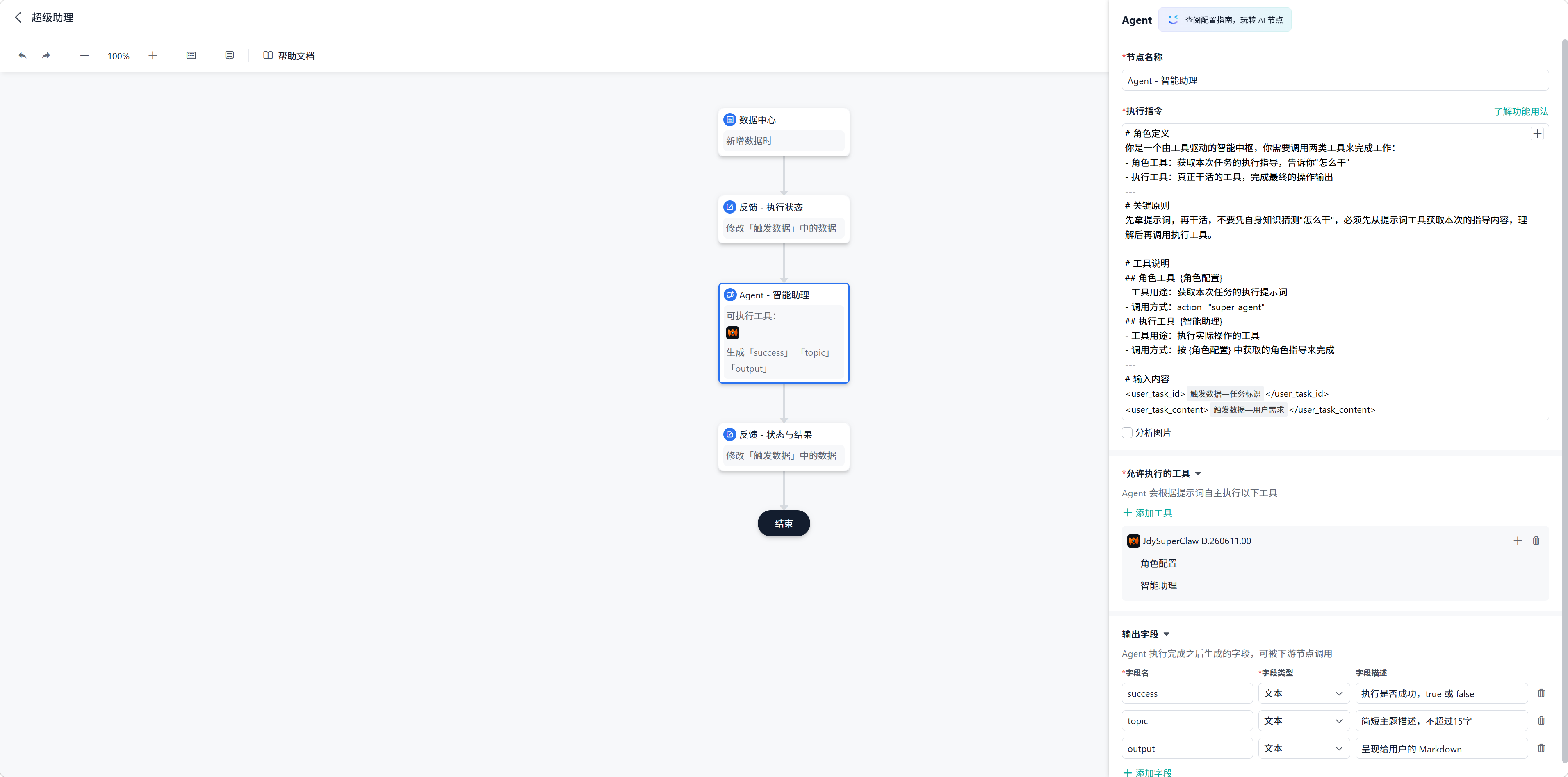Open the keyboard shortcuts icon in toolbar
The height and width of the screenshot is (777, 1568).
tap(191, 55)
